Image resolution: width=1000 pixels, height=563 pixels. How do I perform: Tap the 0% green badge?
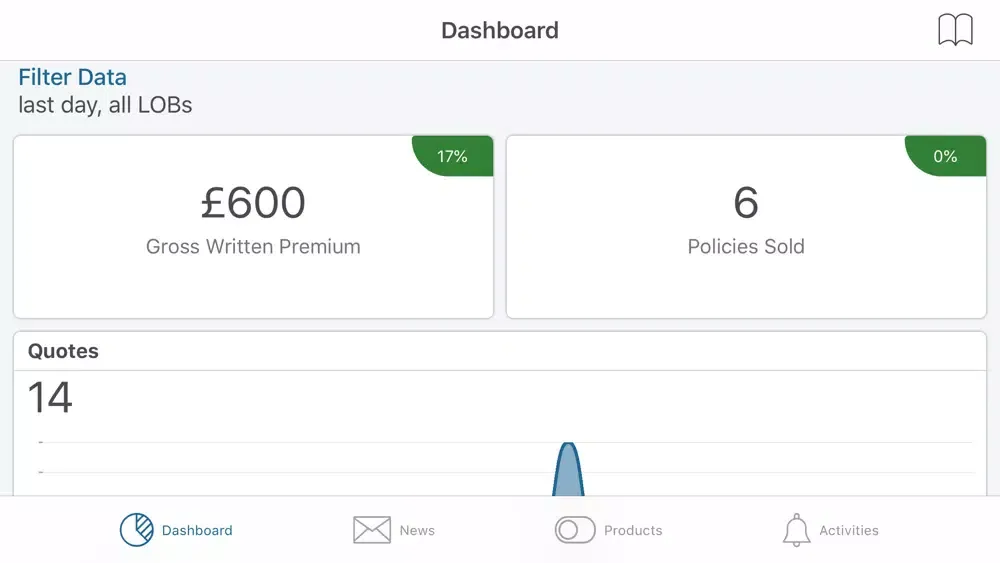click(x=946, y=156)
